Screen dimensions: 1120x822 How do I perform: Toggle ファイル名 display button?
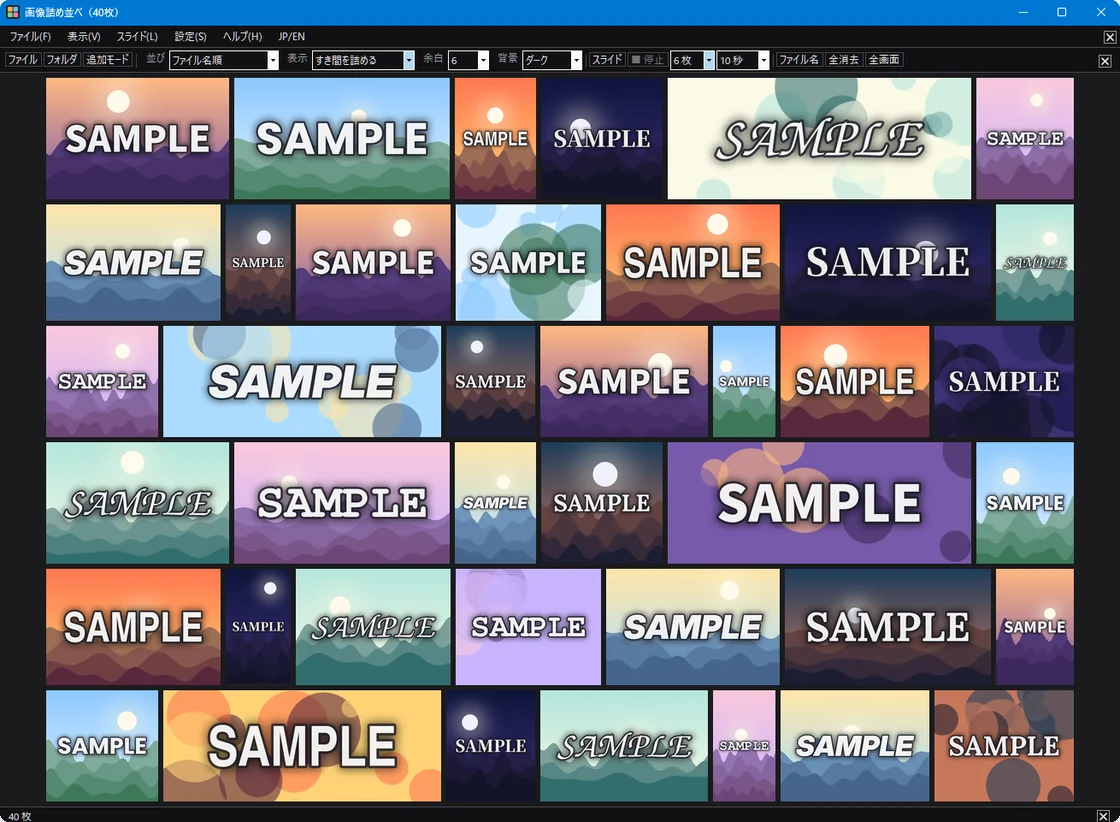pos(799,60)
